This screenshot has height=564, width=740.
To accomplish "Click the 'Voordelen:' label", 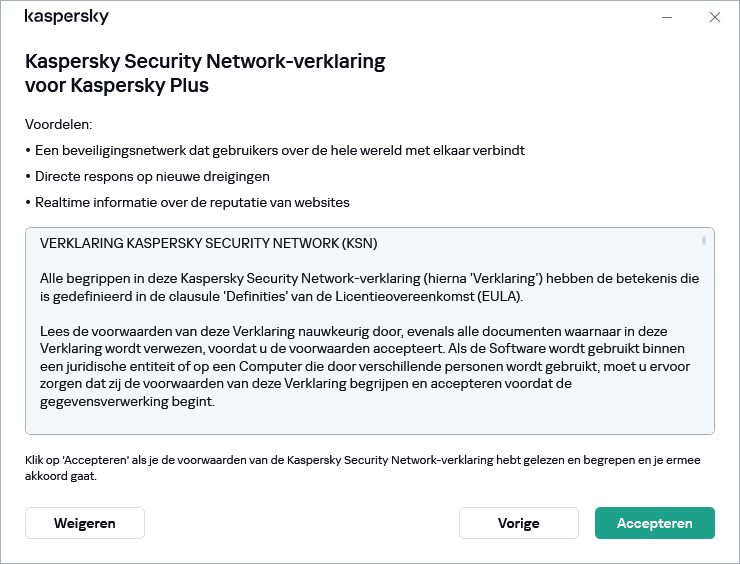I will coord(59,125).
